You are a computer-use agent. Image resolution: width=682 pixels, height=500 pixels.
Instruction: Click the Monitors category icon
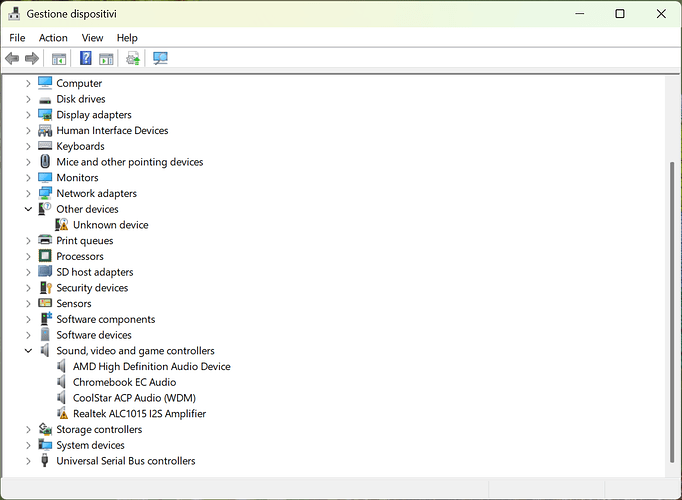coord(45,177)
